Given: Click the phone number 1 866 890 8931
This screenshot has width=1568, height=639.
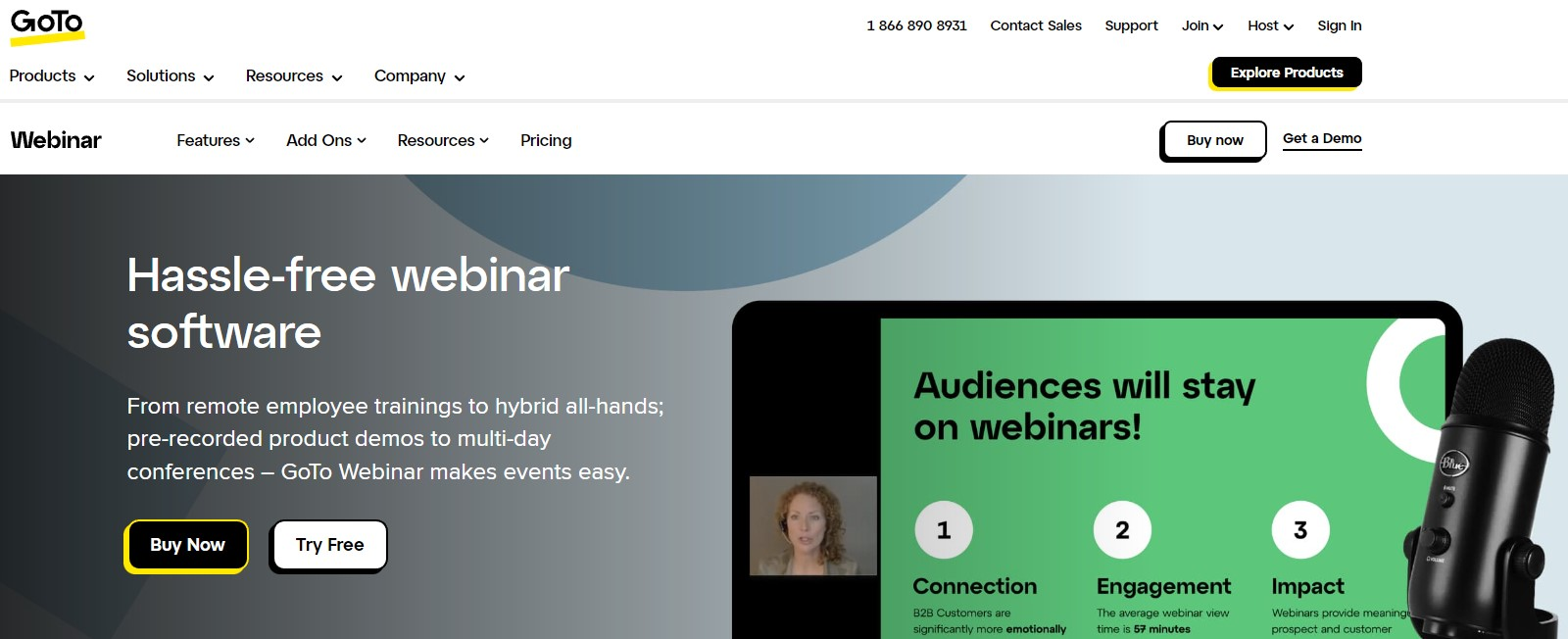Looking at the screenshot, I should click(x=916, y=25).
